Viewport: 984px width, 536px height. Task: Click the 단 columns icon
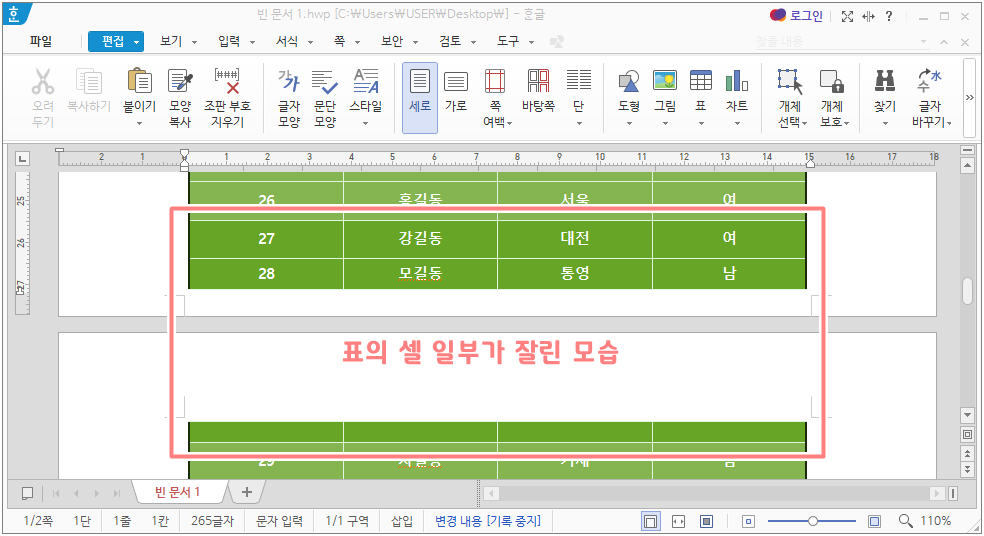tap(579, 82)
